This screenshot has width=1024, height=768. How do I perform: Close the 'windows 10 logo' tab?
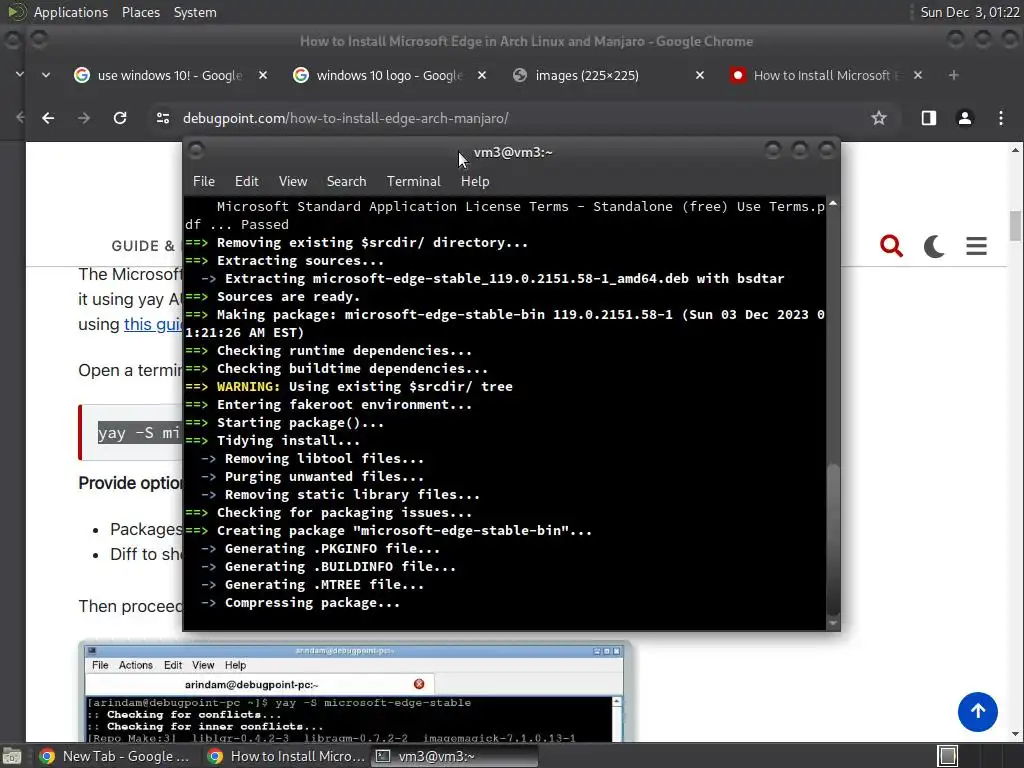(481, 75)
